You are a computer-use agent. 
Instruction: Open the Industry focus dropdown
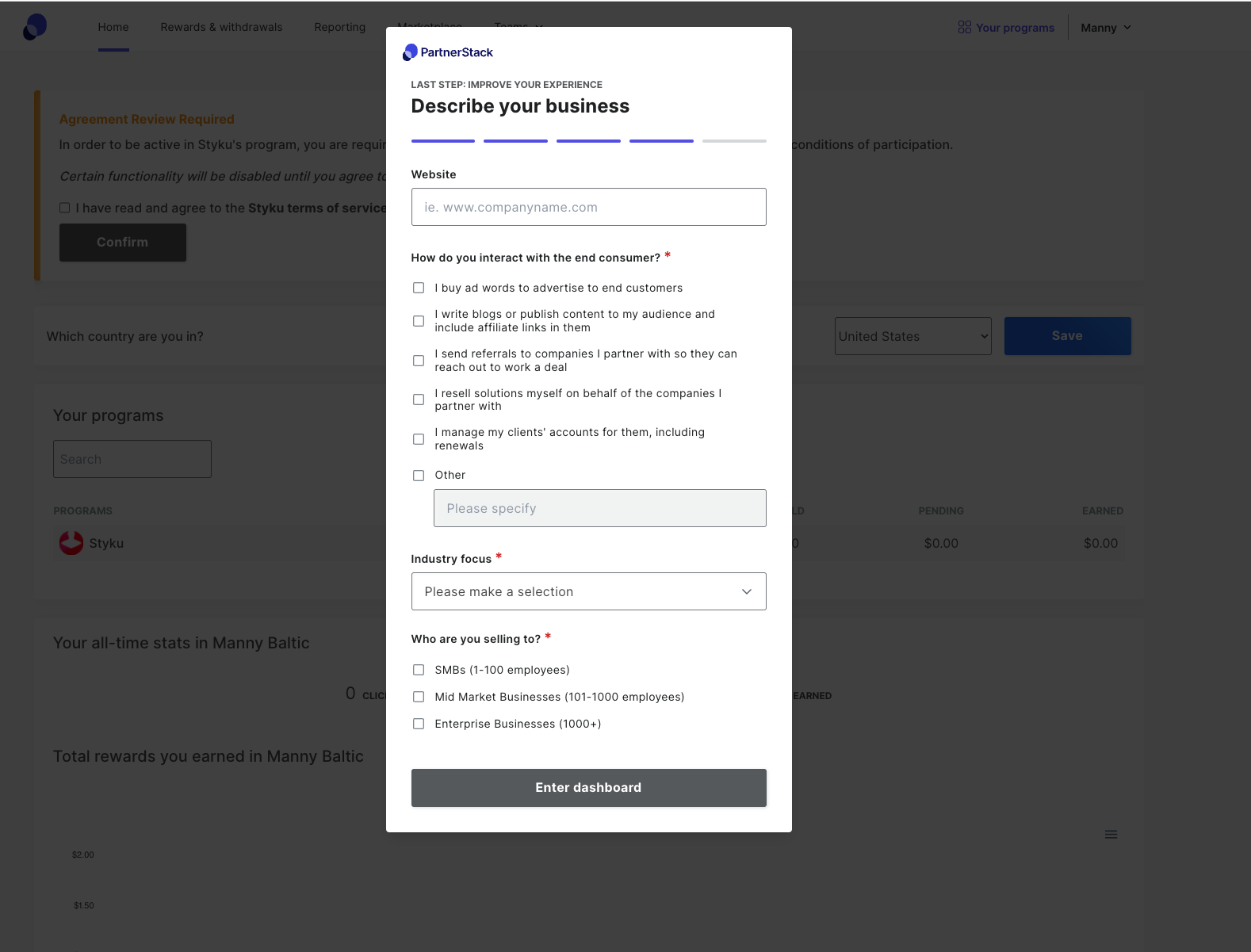[588, 591]
